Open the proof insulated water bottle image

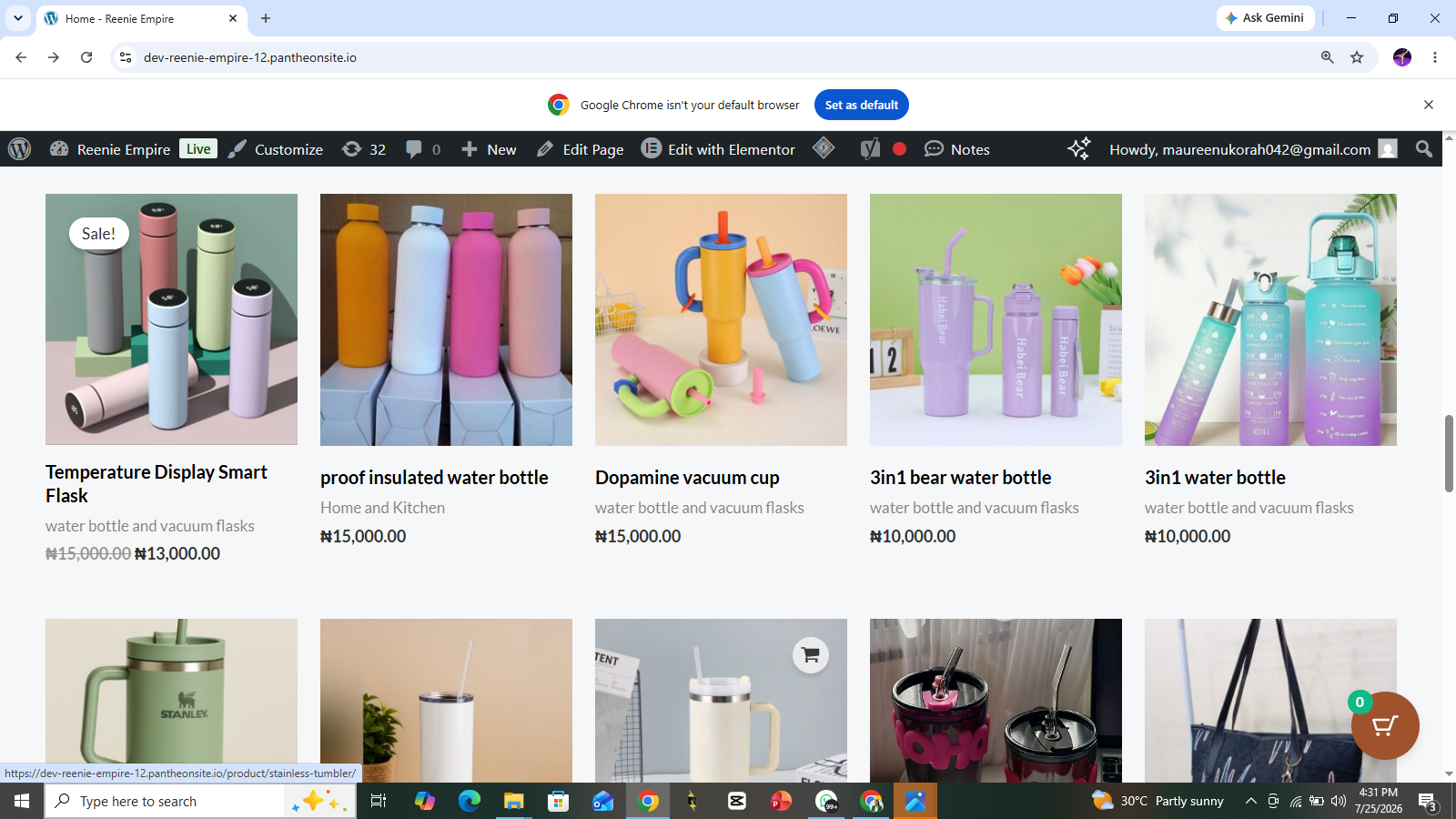[x=446, y=319]
